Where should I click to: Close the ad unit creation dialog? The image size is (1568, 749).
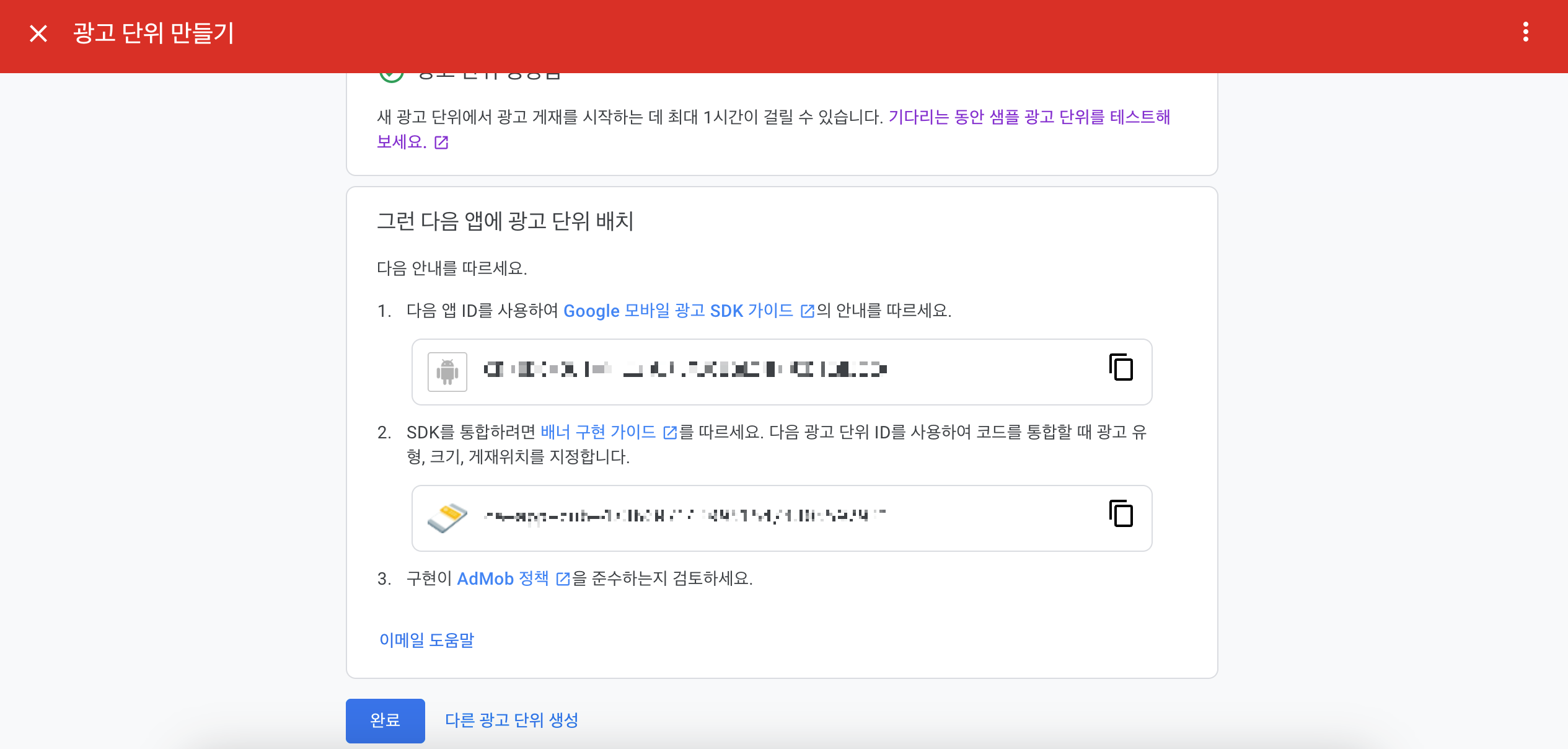pyautogui.click(x=38, y=33)
